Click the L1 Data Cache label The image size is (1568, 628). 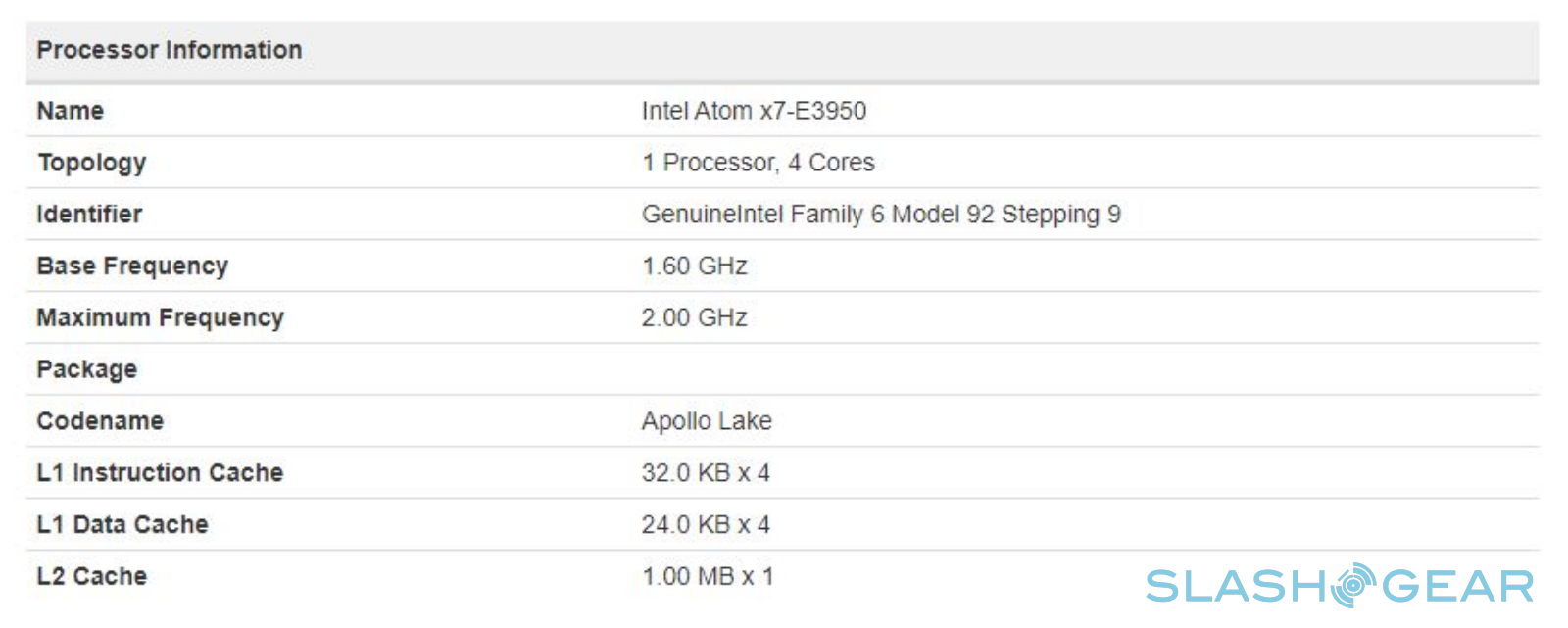(122, 525)
